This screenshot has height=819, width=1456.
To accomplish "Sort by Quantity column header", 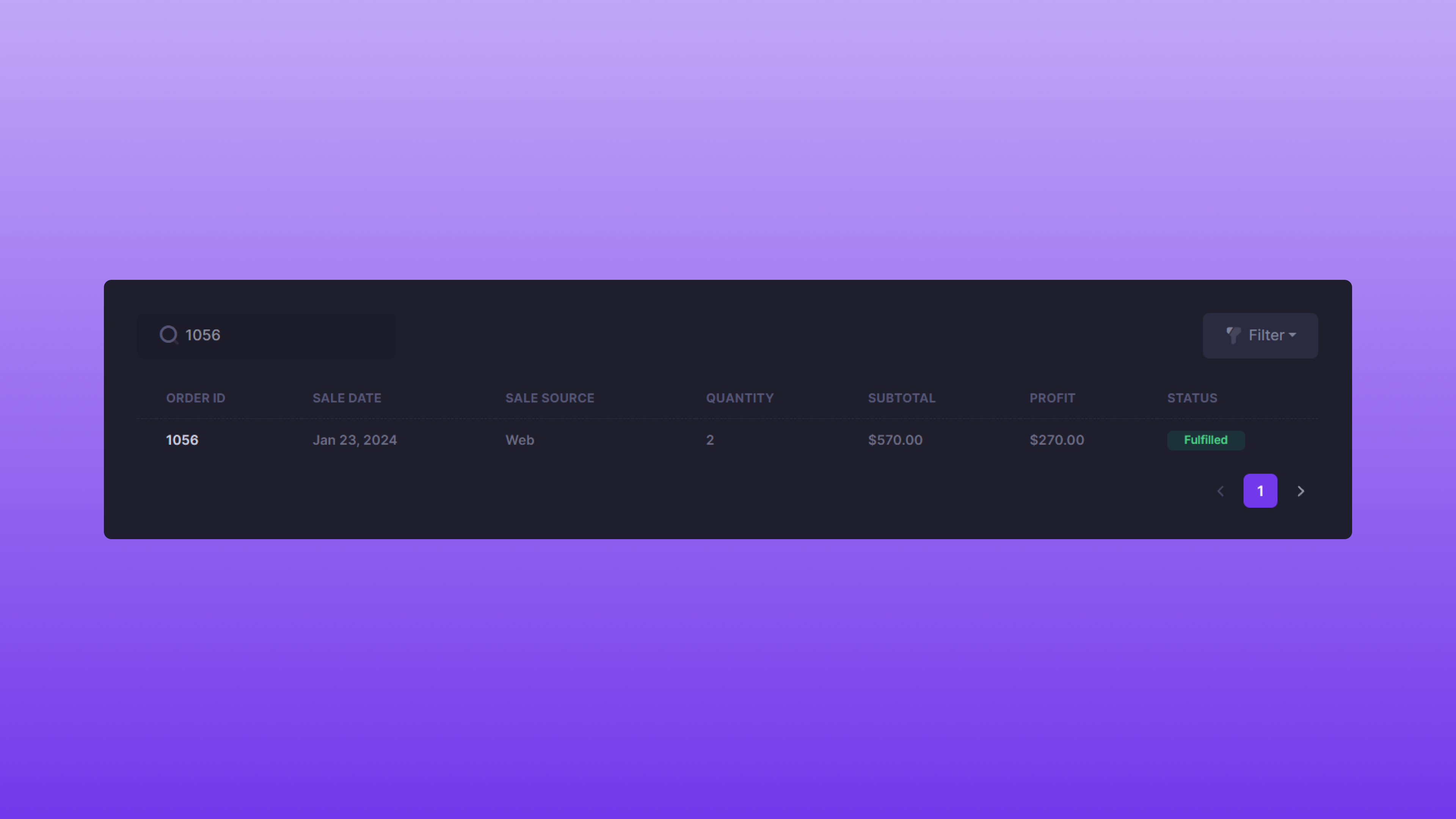I will click(739, 398).
